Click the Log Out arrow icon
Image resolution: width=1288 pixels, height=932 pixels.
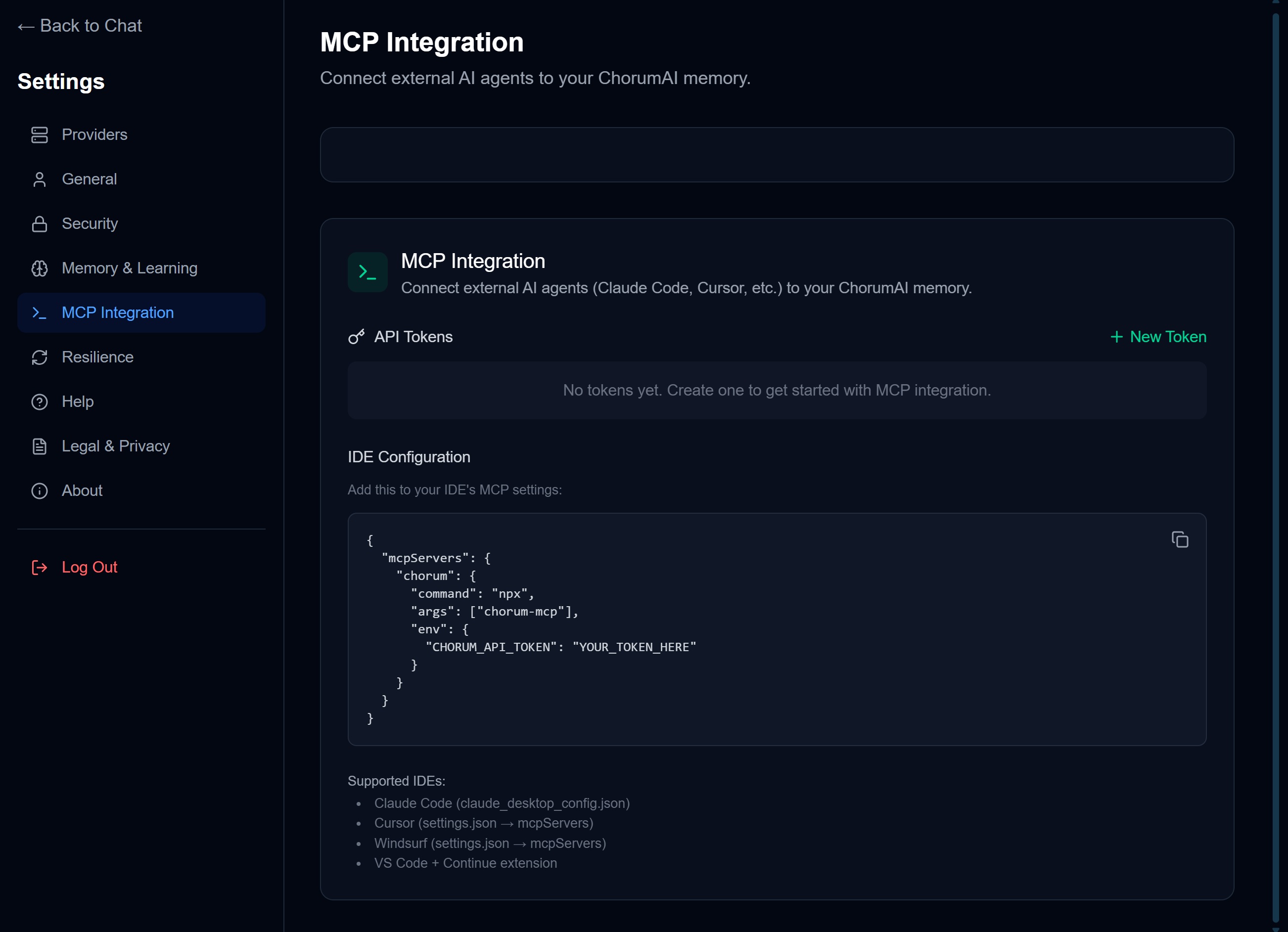39,567
